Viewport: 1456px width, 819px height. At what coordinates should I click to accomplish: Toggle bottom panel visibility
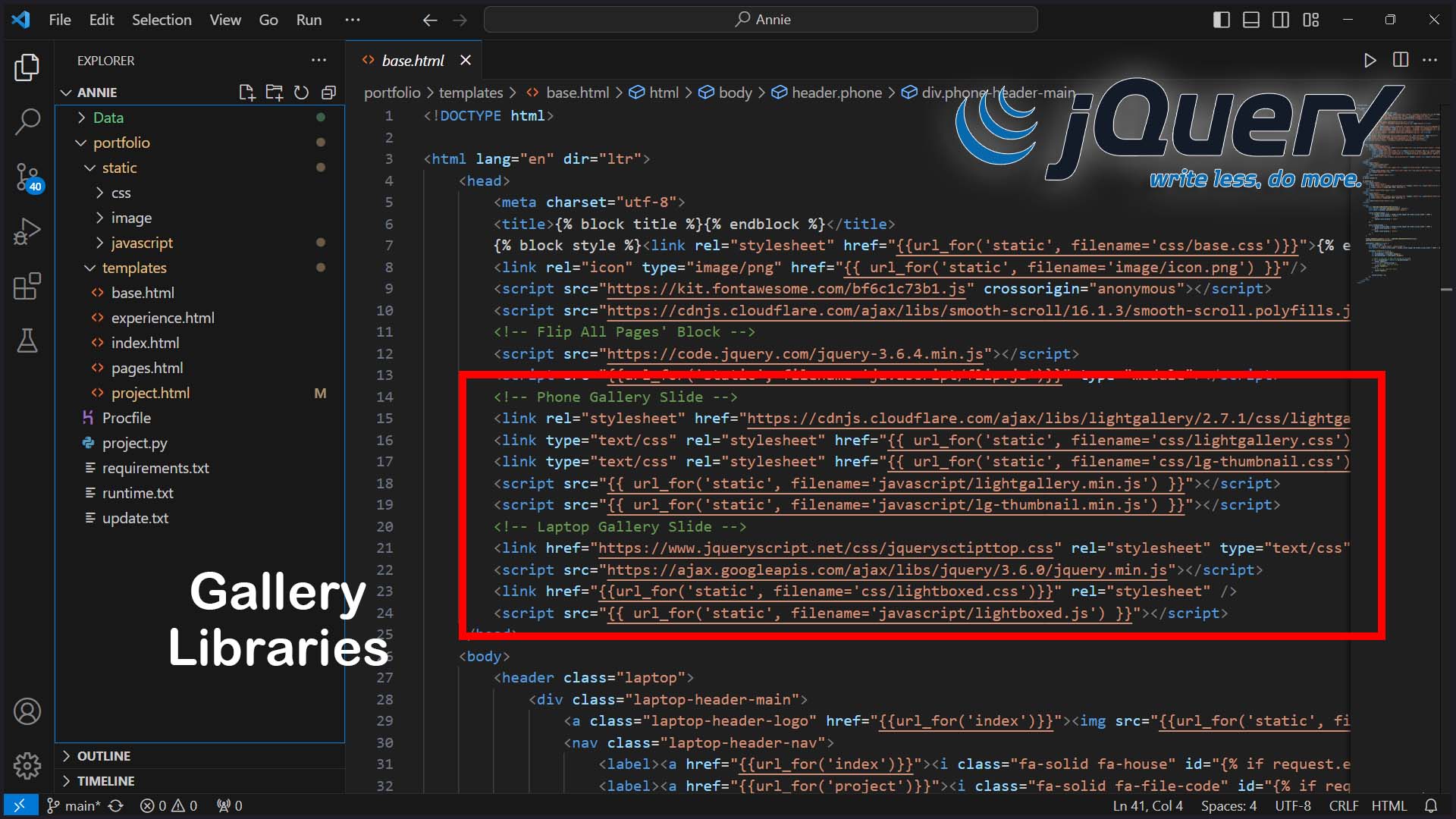click(1251, 20)
